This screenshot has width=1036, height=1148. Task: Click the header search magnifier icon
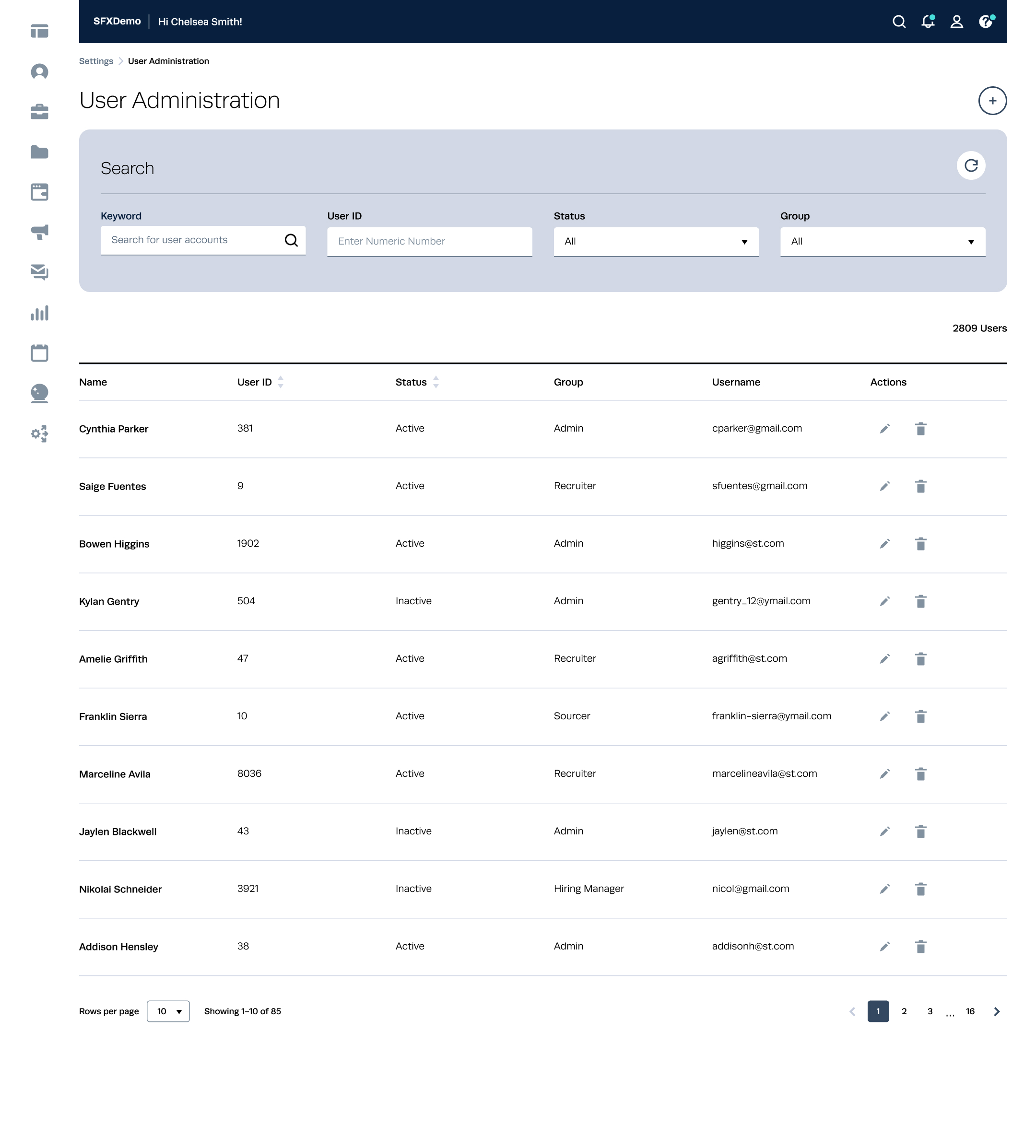tap(899, 22)
